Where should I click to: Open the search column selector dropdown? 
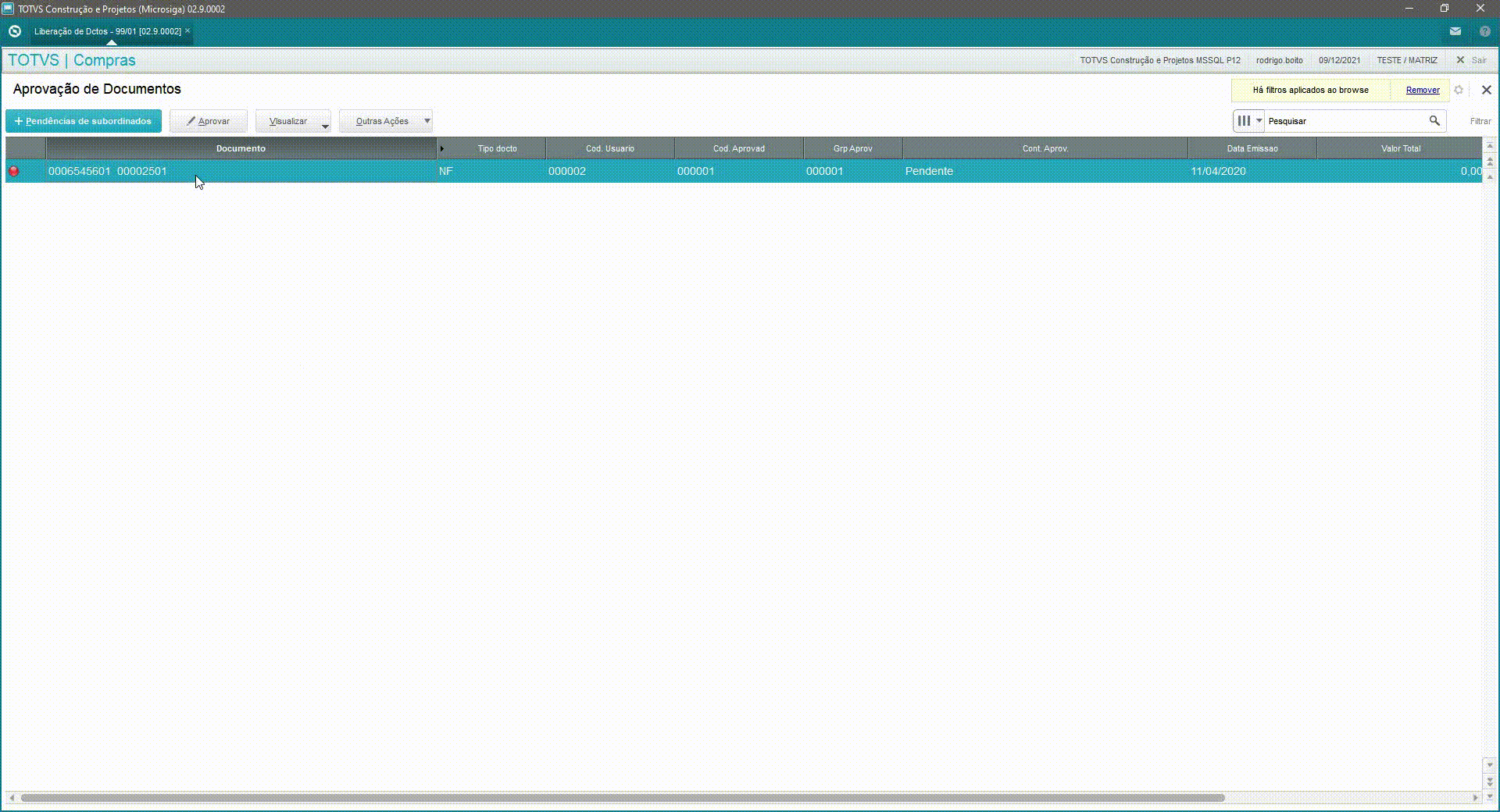(1249, 121)
